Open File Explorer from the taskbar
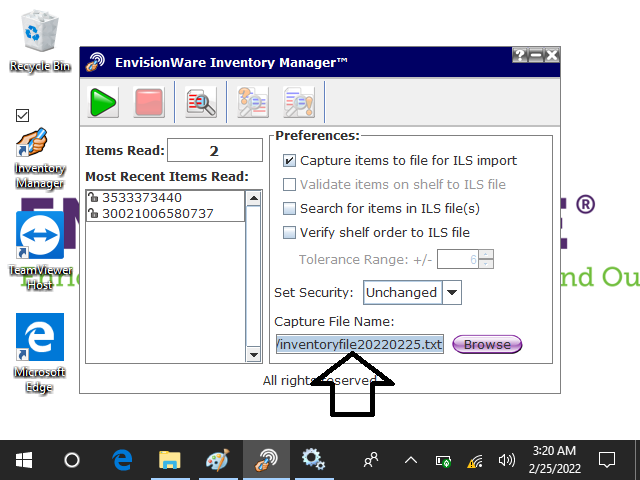Image resolution: width=640 pixels, height=480 pixels. (170, 460)
